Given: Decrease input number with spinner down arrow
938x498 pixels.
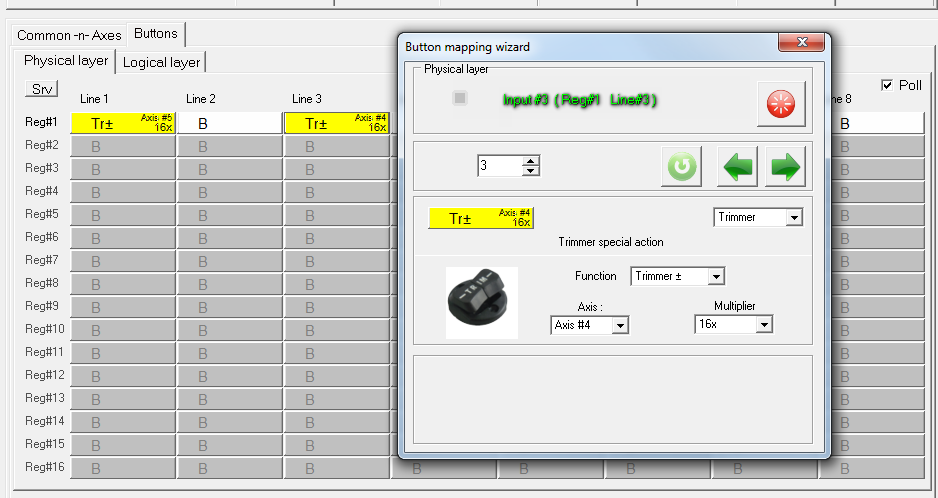Looking at the screenshot, I should (x=531, y=171).
